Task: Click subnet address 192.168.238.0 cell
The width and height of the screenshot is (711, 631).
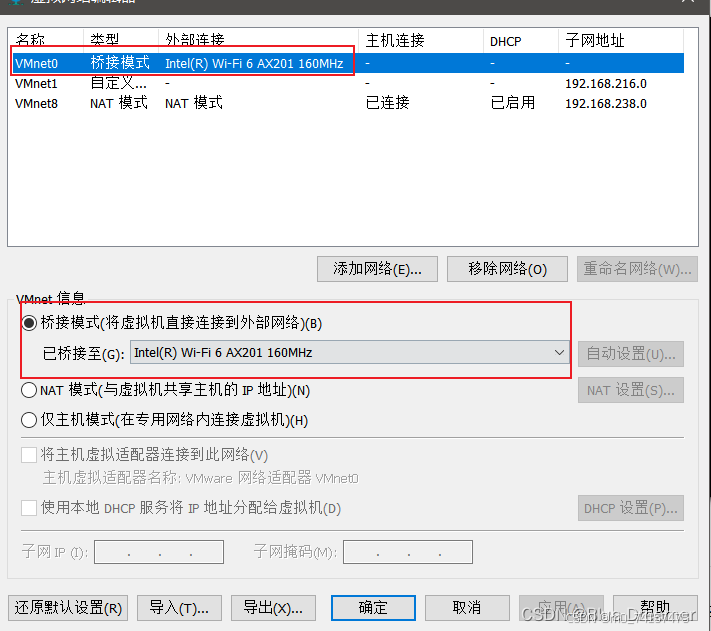Action: [606, 104]
